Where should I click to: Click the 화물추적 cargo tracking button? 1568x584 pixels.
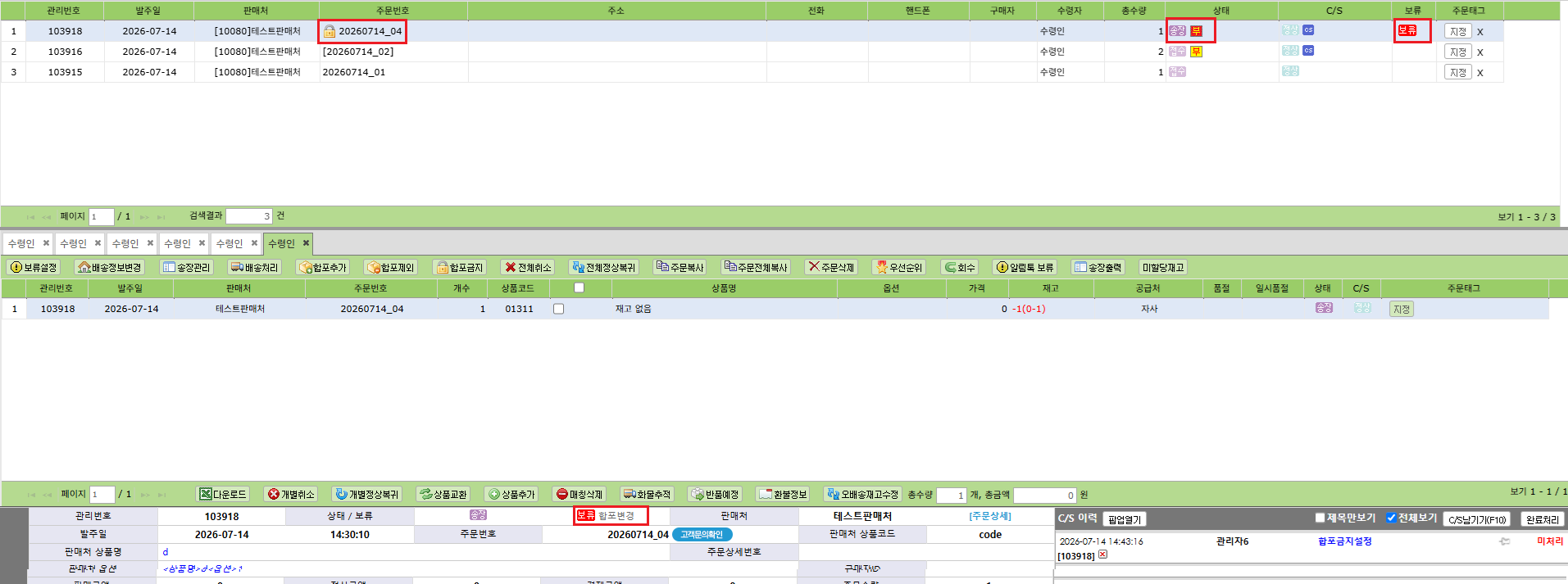(648, 494)
